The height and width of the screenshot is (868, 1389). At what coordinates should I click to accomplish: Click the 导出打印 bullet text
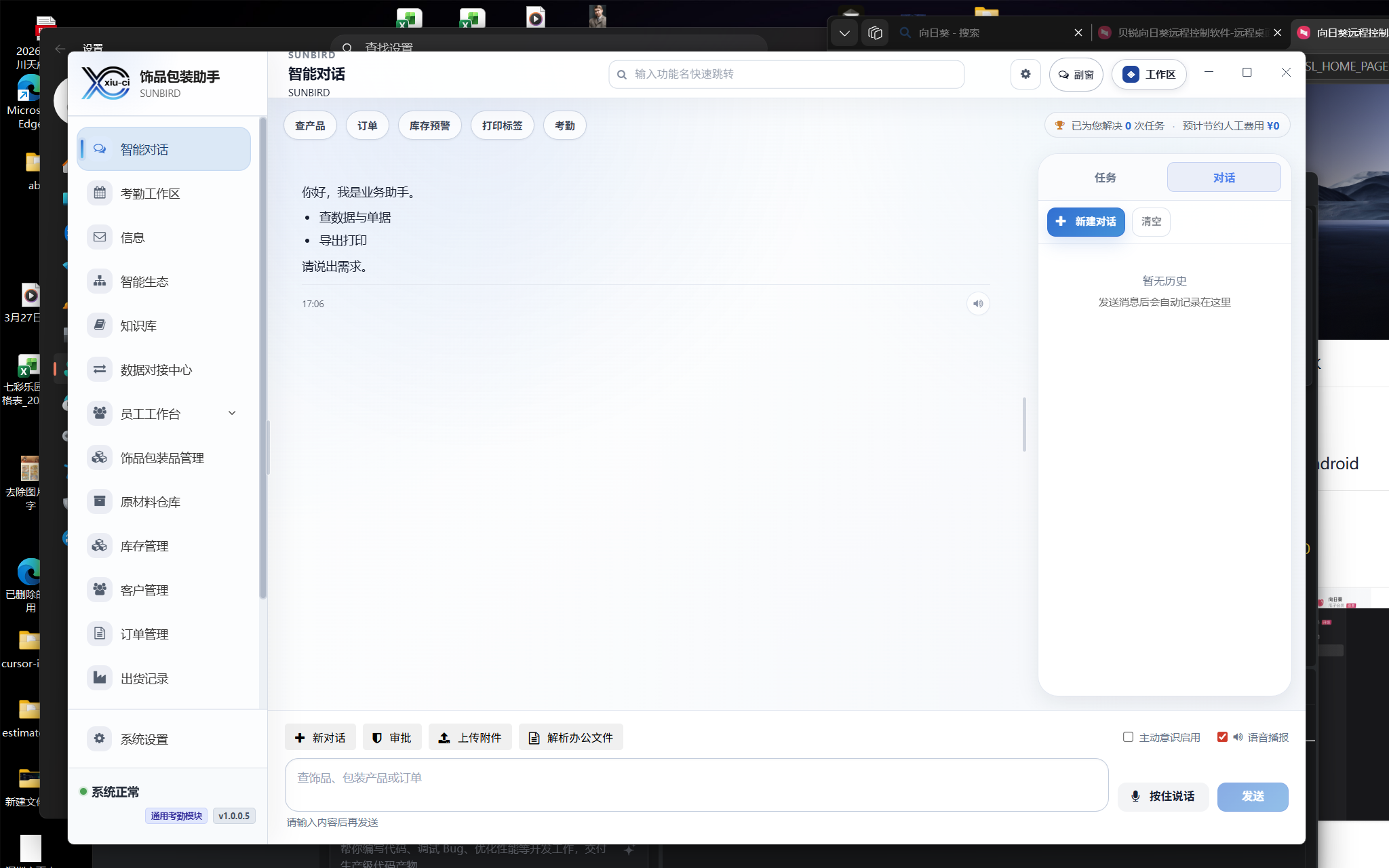(343, 240)
